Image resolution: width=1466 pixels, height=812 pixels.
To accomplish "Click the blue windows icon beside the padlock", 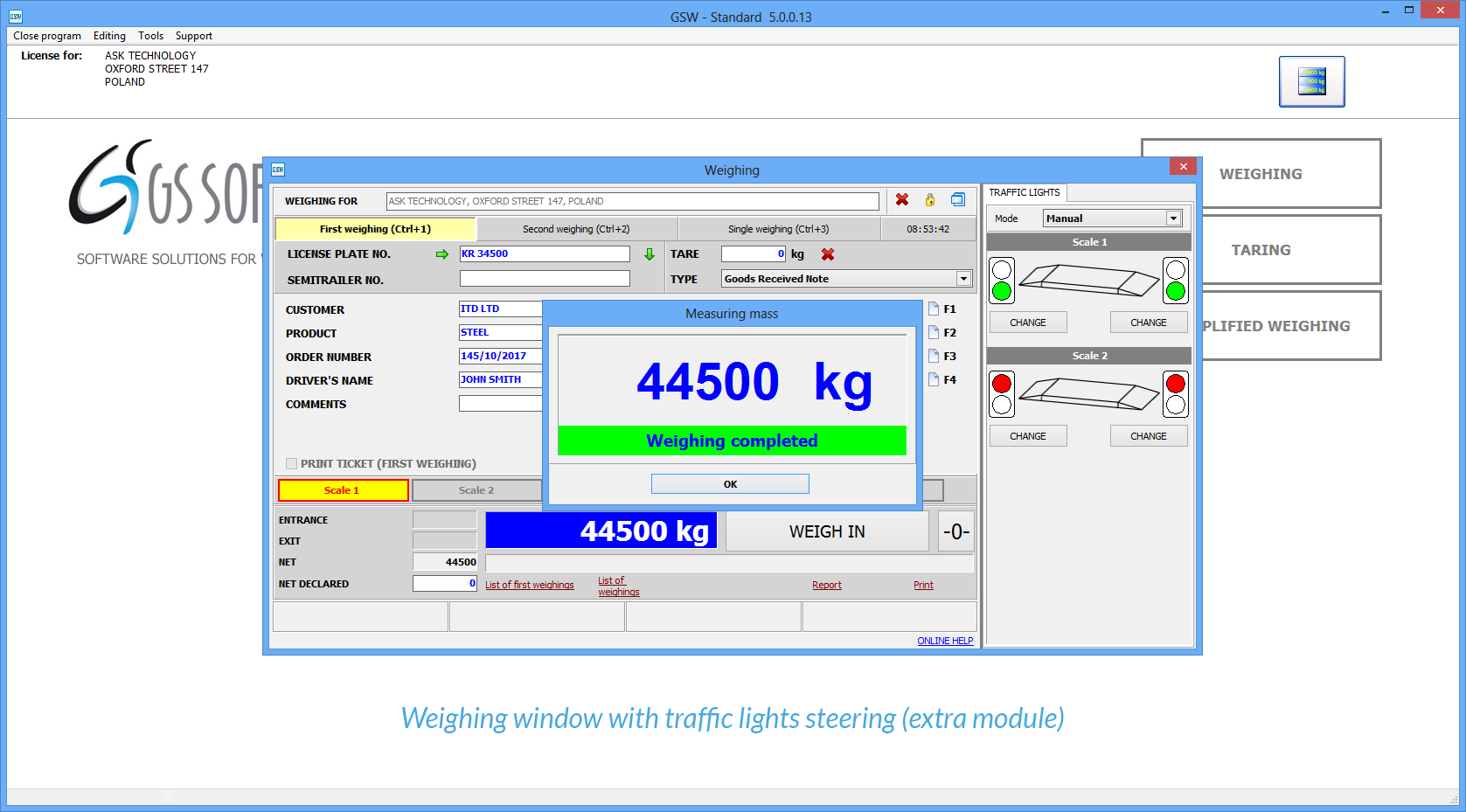I will [958, 200].
